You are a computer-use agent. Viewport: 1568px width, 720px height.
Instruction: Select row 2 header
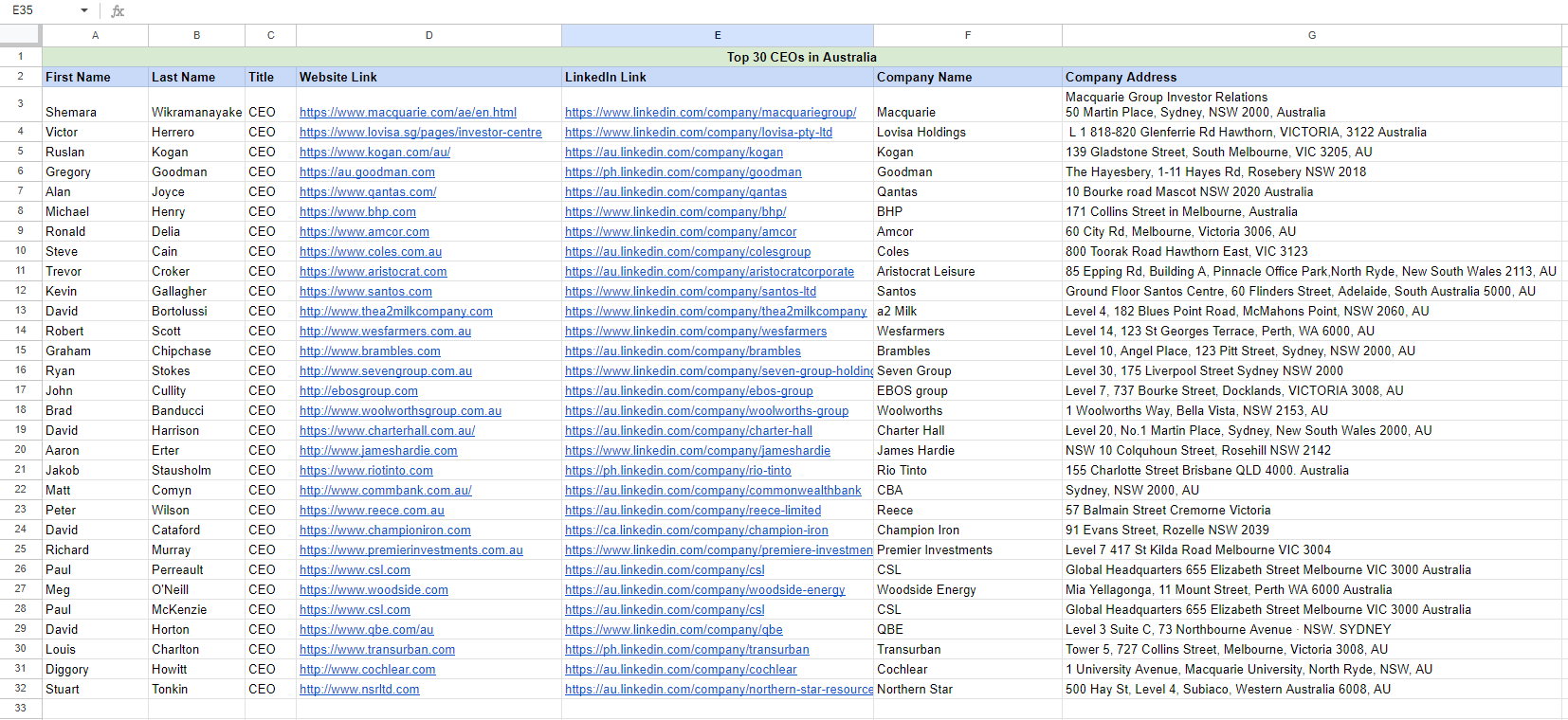click(x=21, y=77)
